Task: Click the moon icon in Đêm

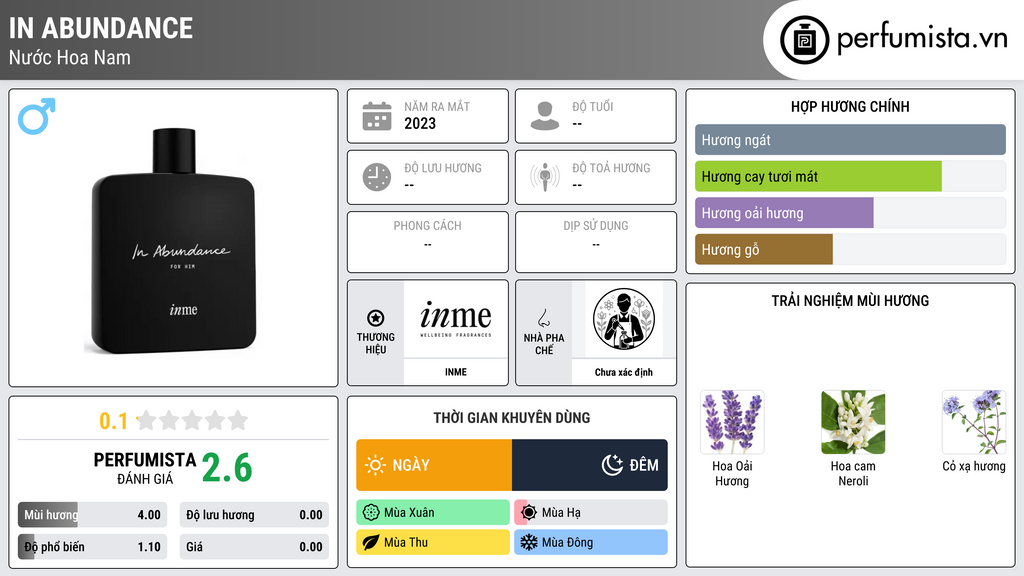Action: point(612,465)
